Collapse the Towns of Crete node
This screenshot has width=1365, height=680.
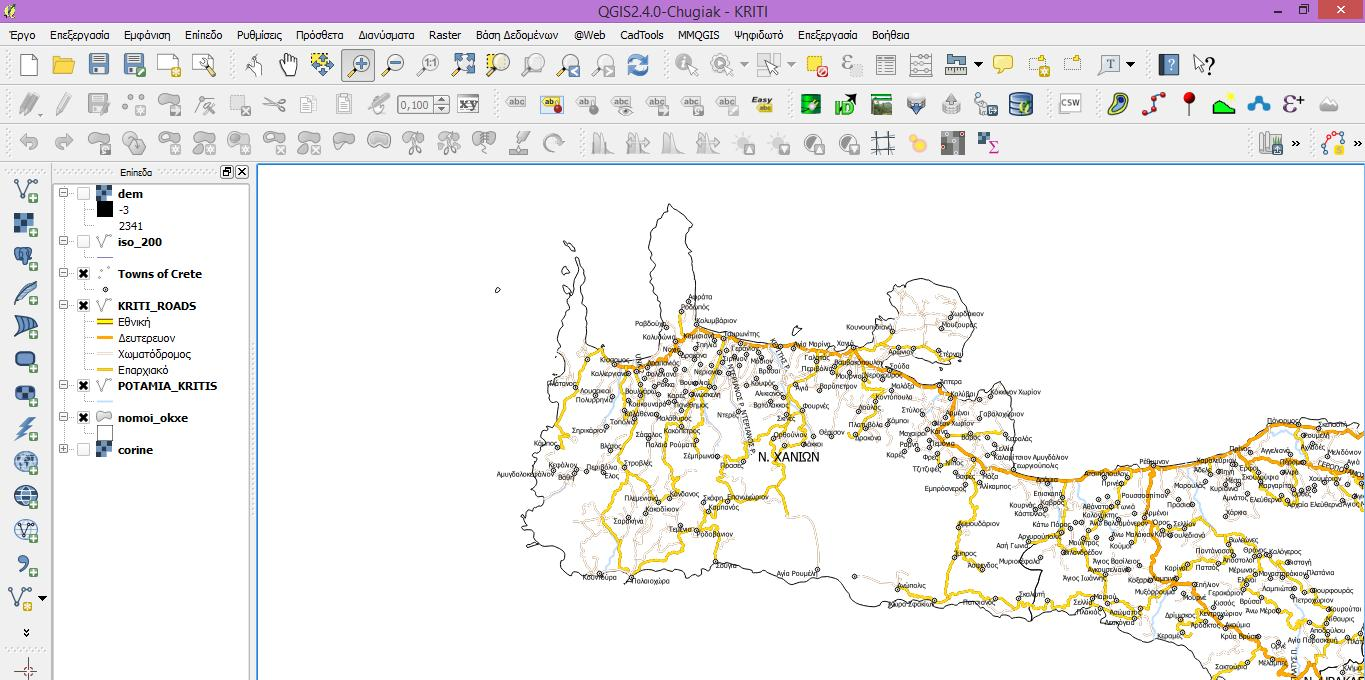coord(64,274)
